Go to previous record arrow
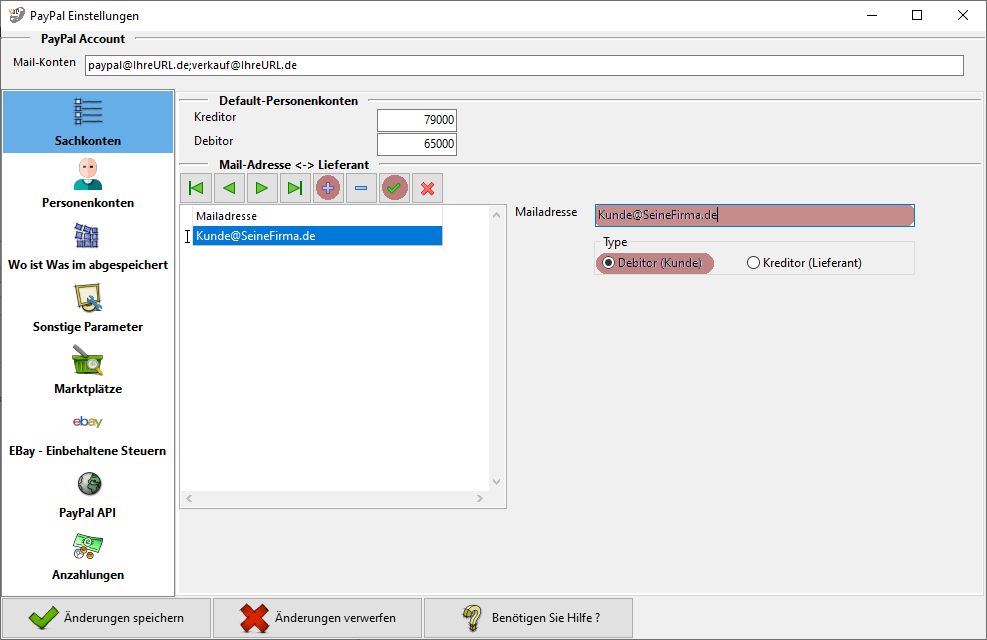Image resolution: width=987 pixels, height=640 pixels. coord(229,188)
